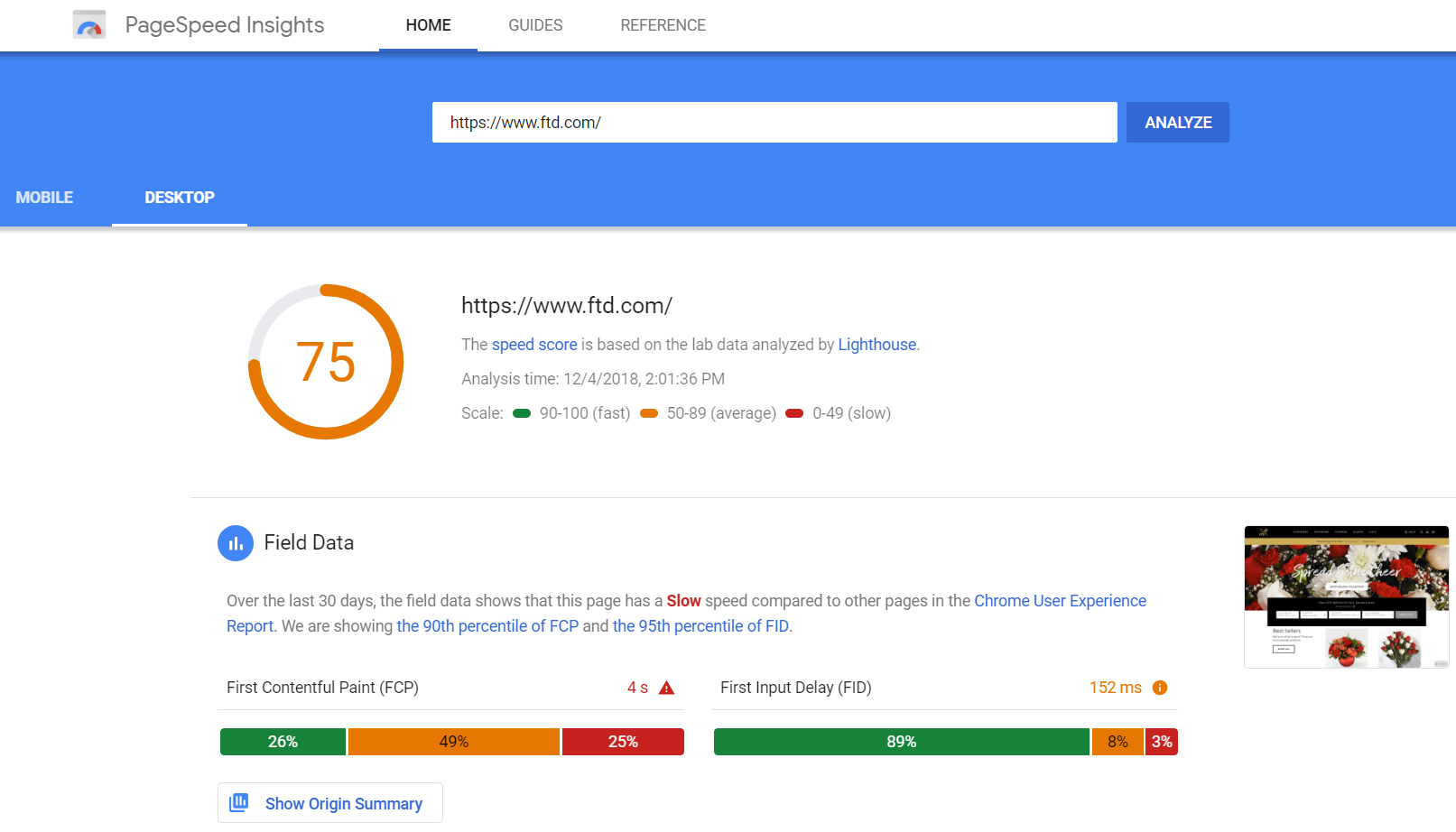
Task: Click the PageSpeed Insights logo icon
Action: (88, 23)
